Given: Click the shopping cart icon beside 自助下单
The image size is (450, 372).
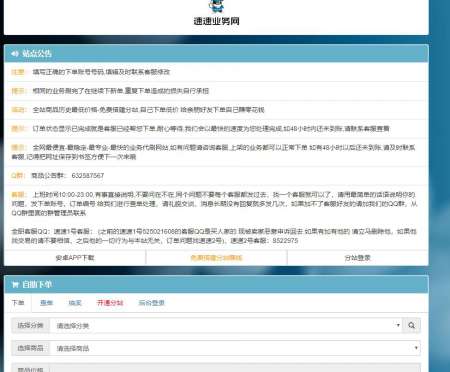Looking at the screenshot, I should [15, 285].
